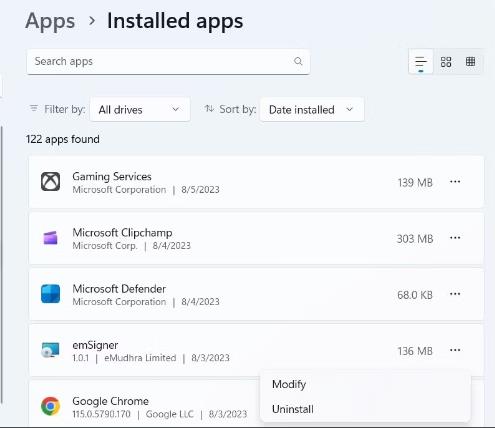Click the Microsoft Corp. publisher text
The image size is (495, 428).
coord(105,246)
